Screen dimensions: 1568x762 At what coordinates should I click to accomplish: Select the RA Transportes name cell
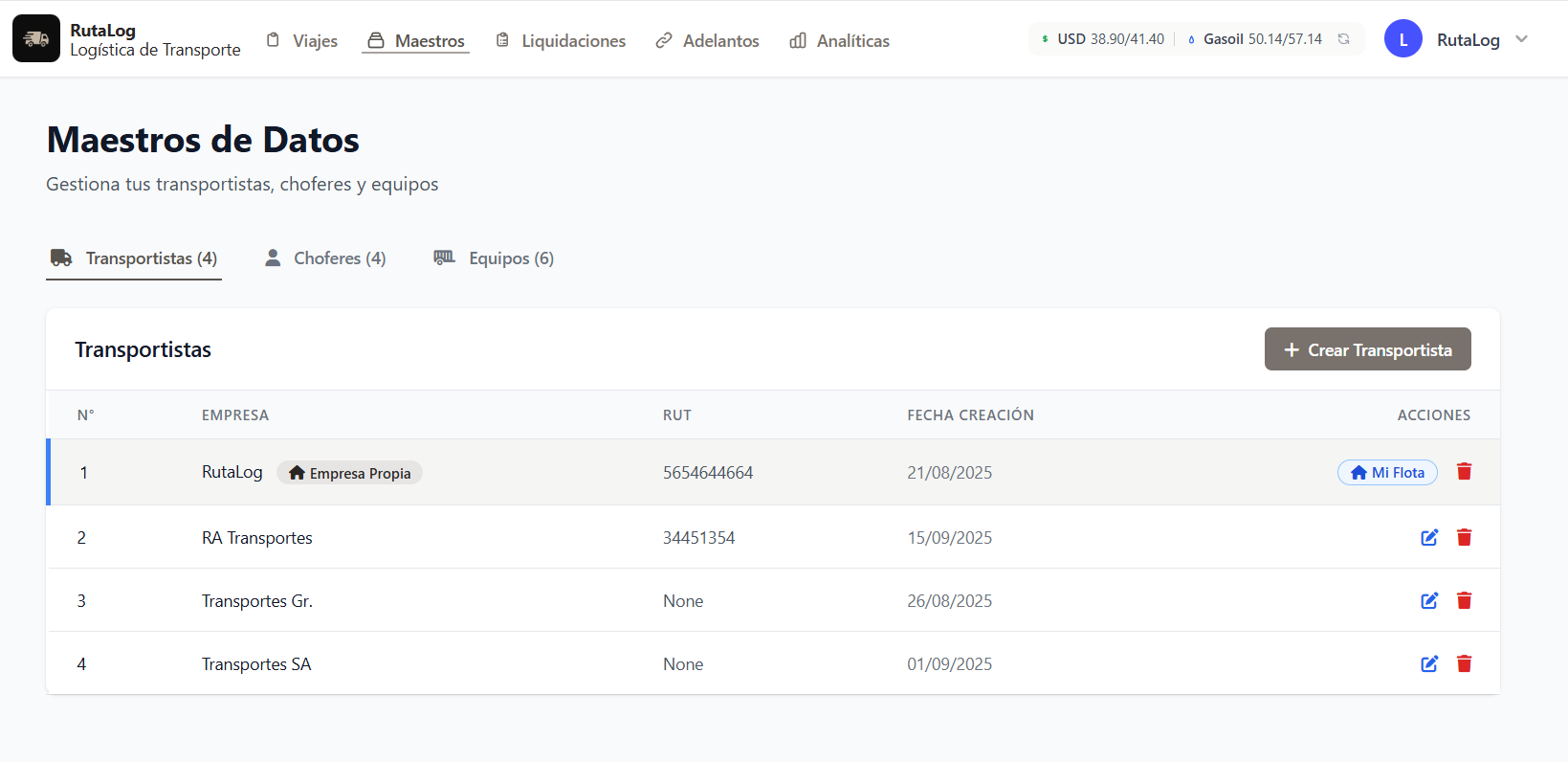click(x=257, y=538)
